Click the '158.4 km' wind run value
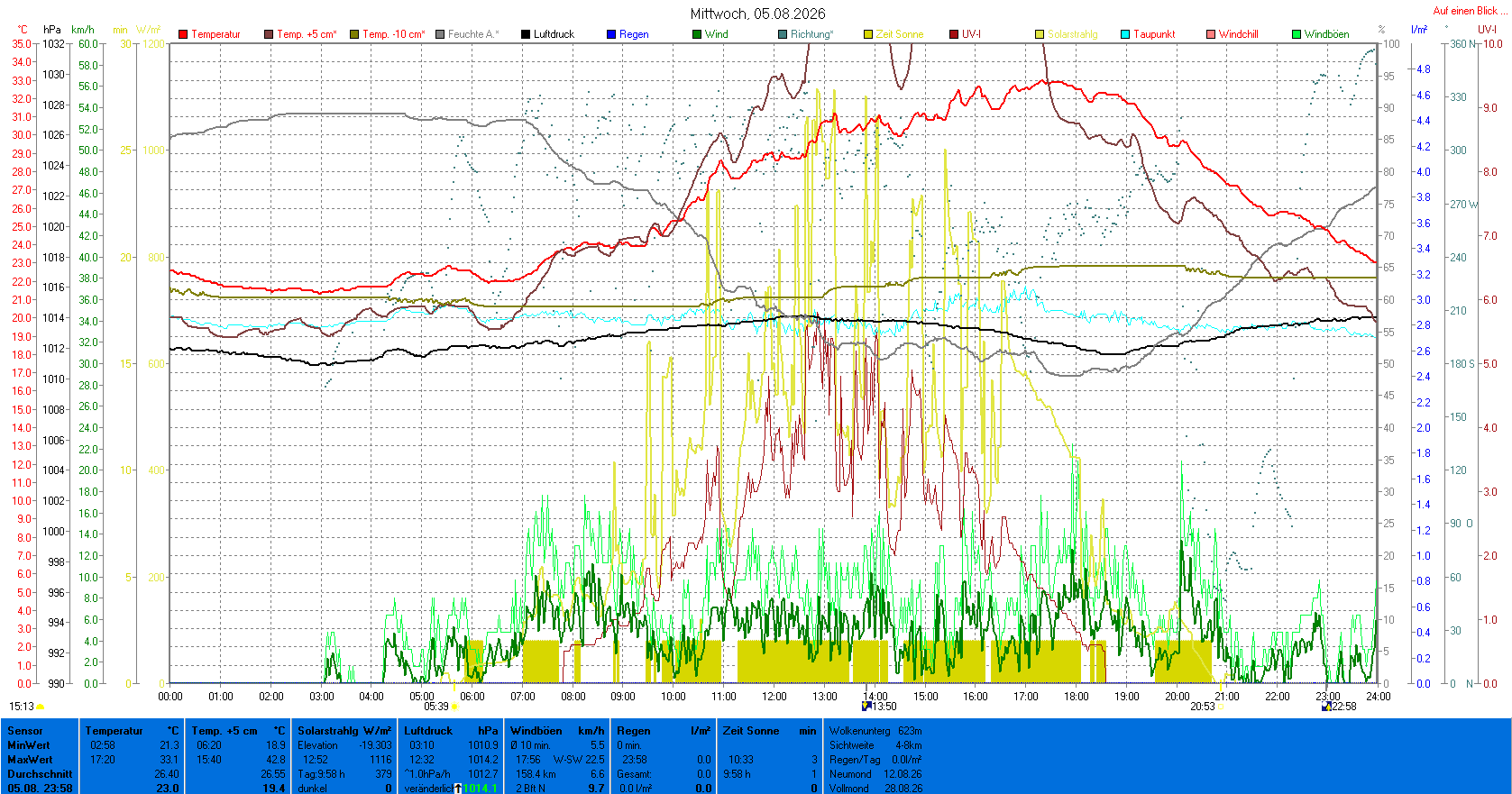Screen dimensions: 1512x794 coord(536,774)
